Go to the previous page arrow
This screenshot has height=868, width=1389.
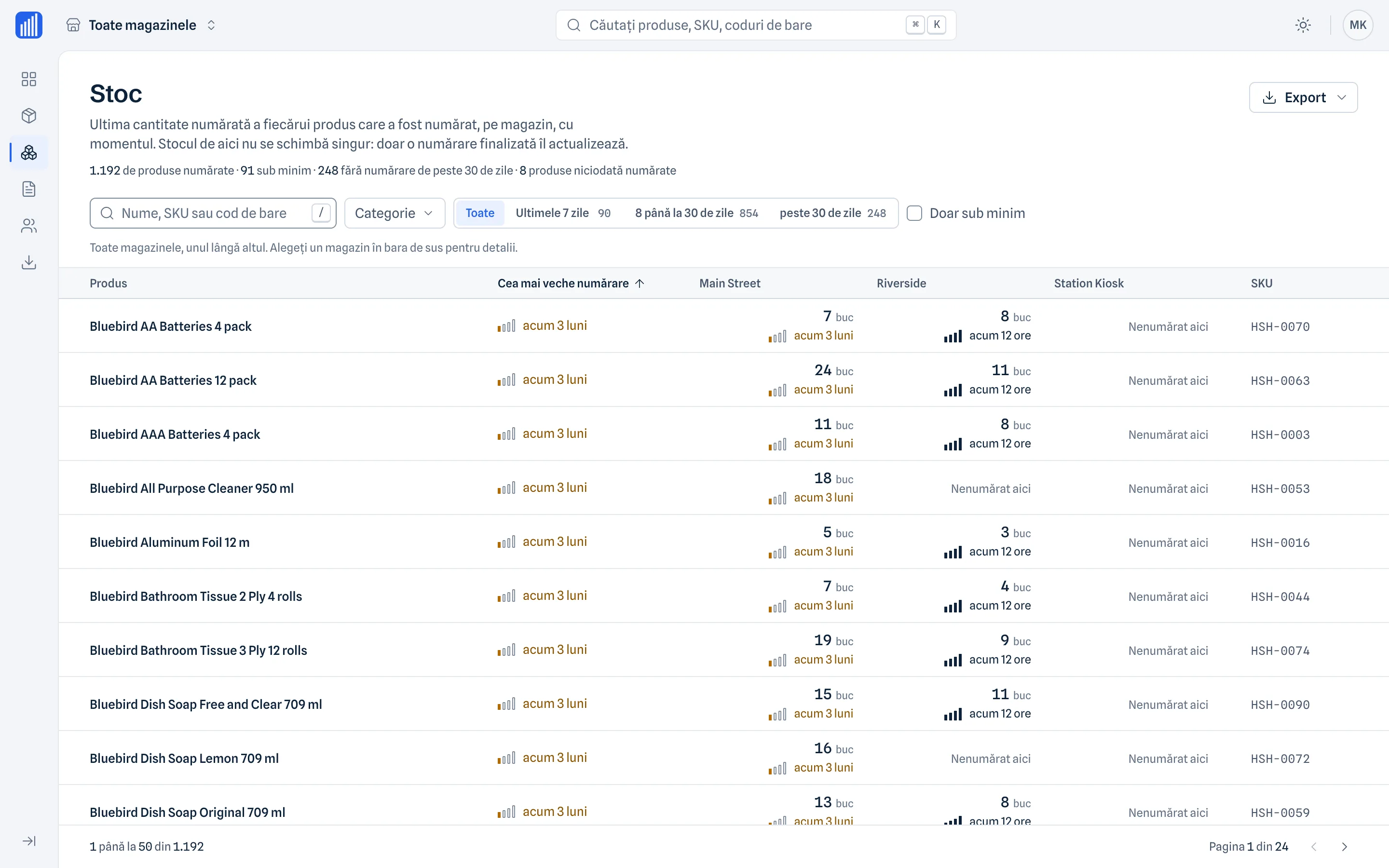click(x=1314, y=847)
